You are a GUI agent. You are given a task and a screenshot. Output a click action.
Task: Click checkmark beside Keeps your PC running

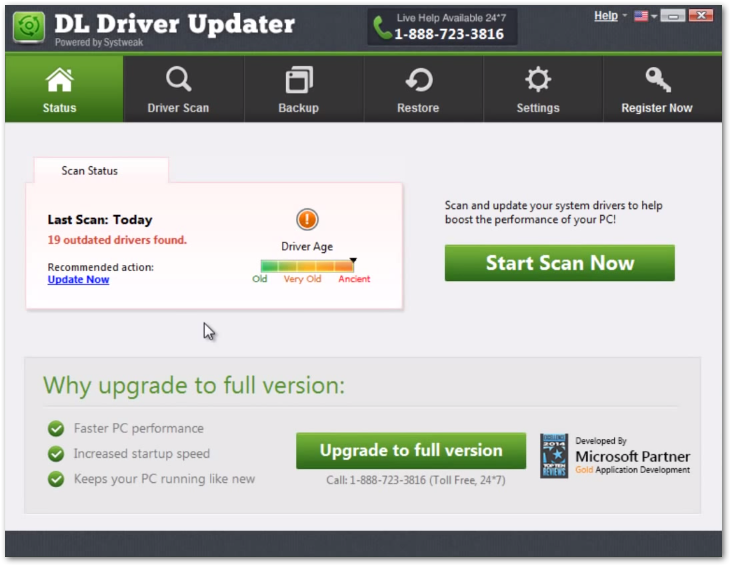click(56, 478)
